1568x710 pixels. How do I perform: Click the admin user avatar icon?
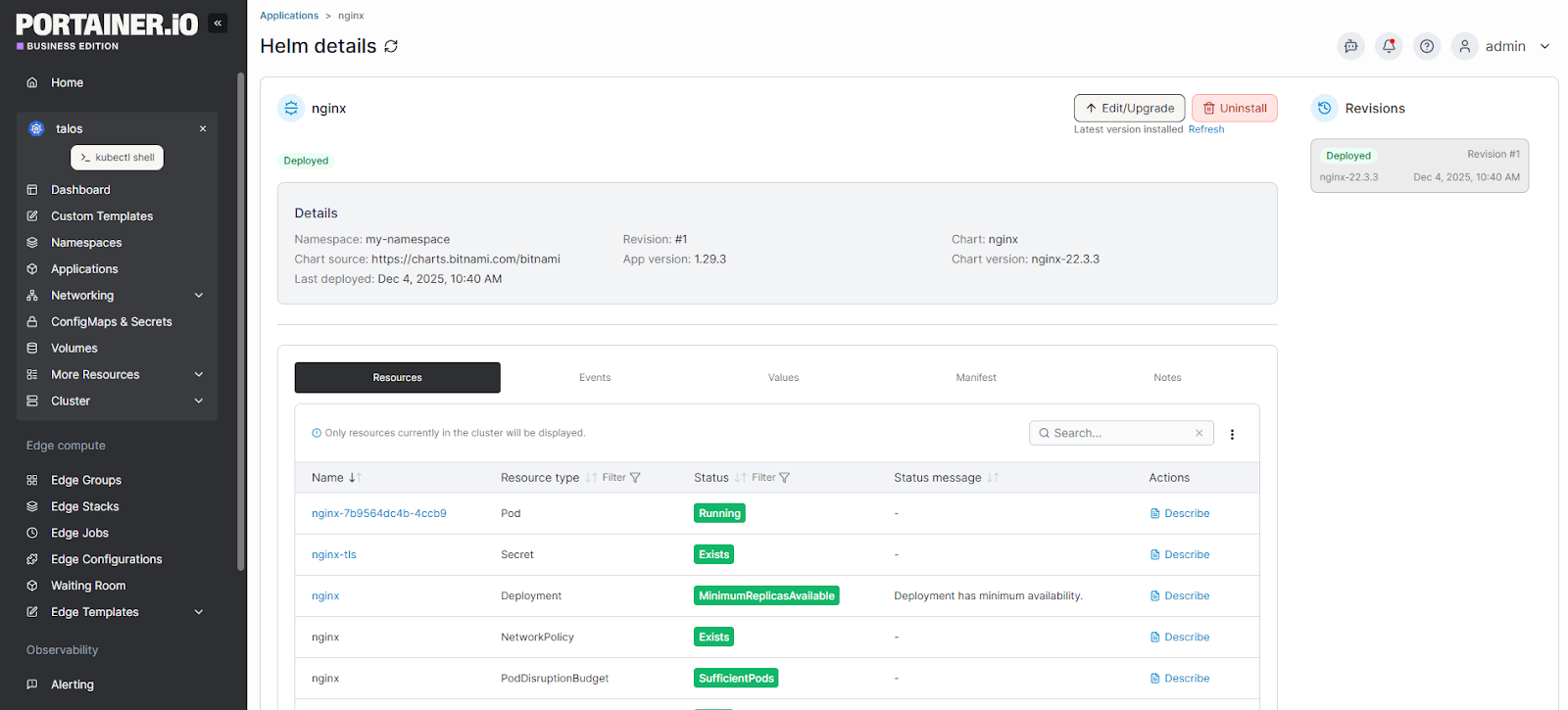click(x=1464, y=46)
